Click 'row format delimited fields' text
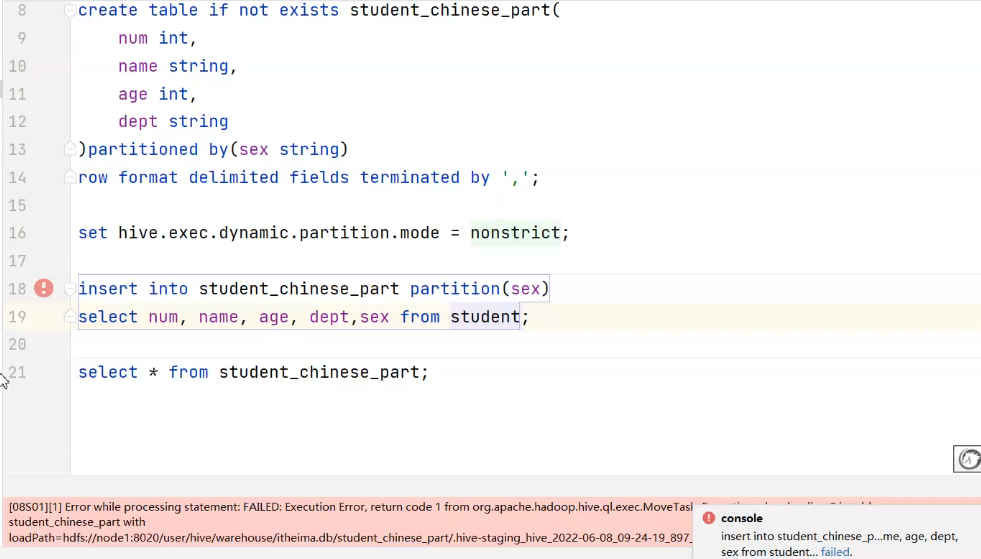The height and width of the screenshot is (559, 981). tap(213, 178)
